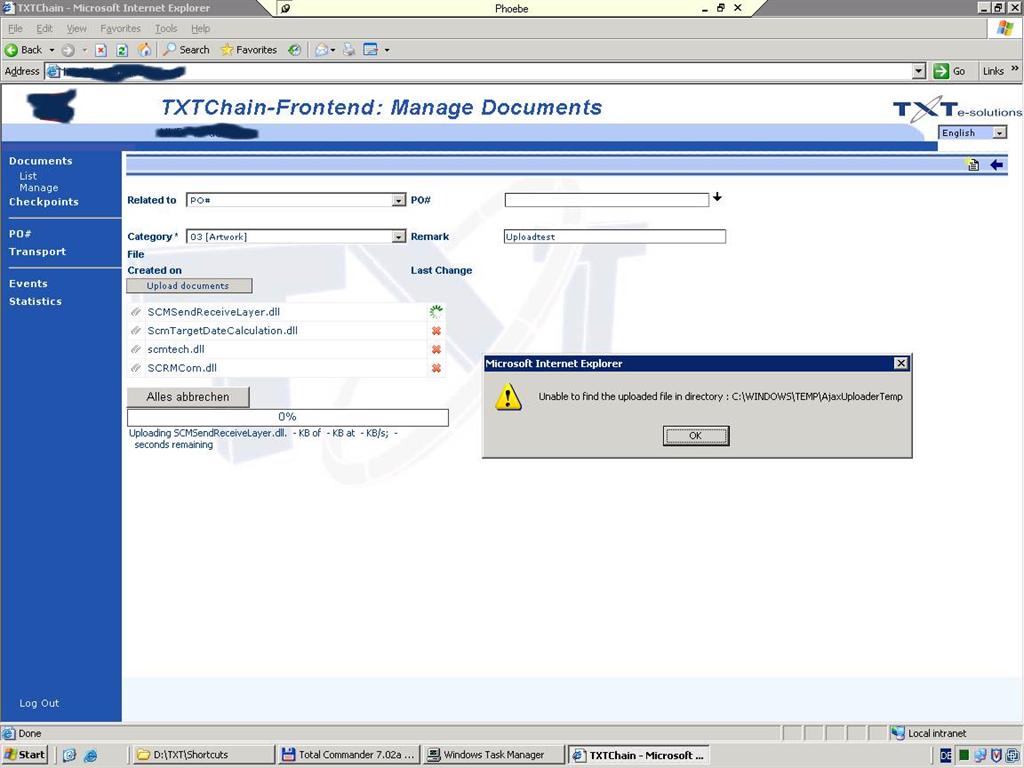Click the 0% upload progress bar
Image resolution: width=1024 pixels, height=768 pixels.
(x=288, y=417)
